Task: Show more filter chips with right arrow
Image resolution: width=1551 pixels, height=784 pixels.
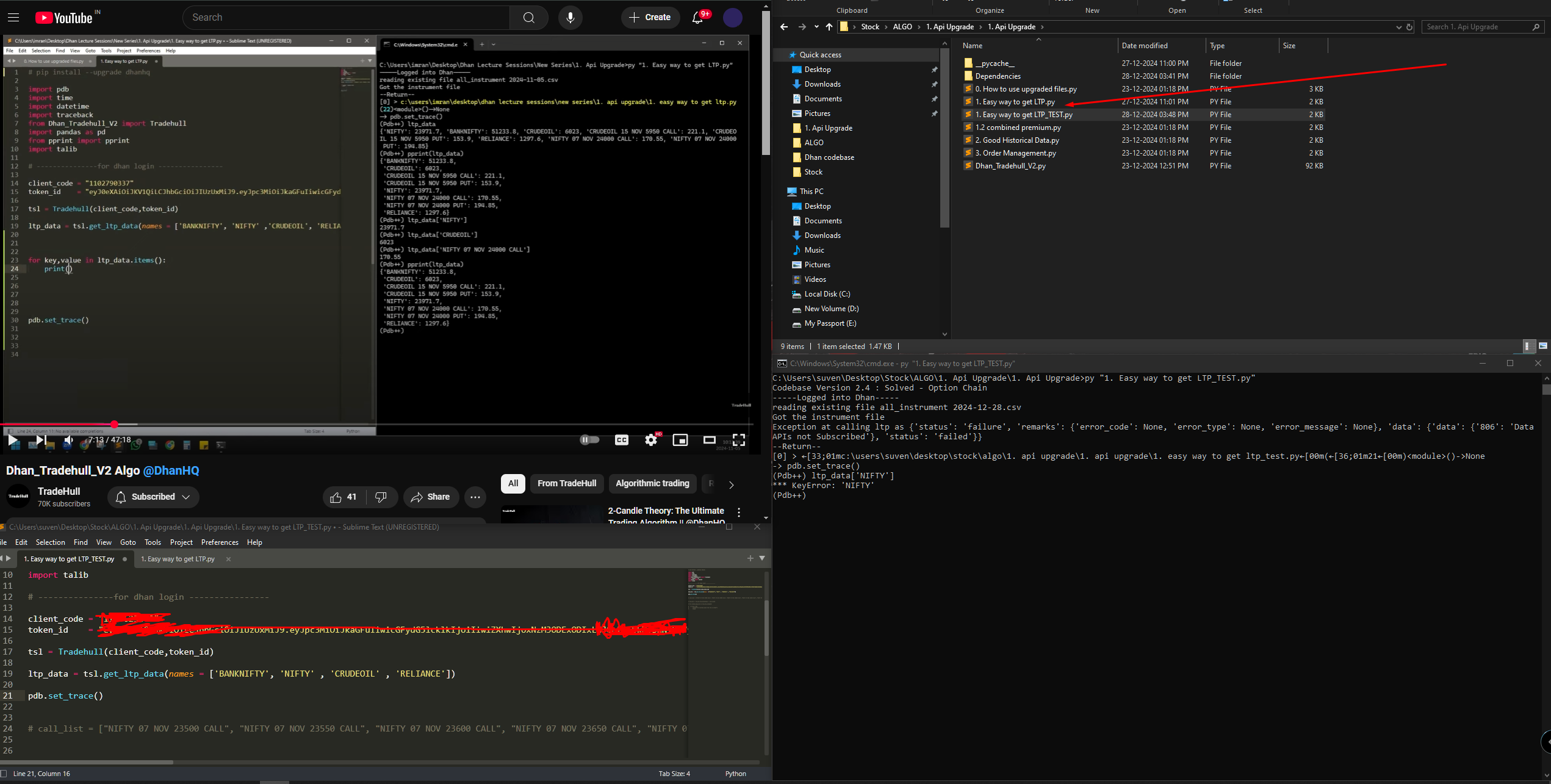Action: coord(731,484)
